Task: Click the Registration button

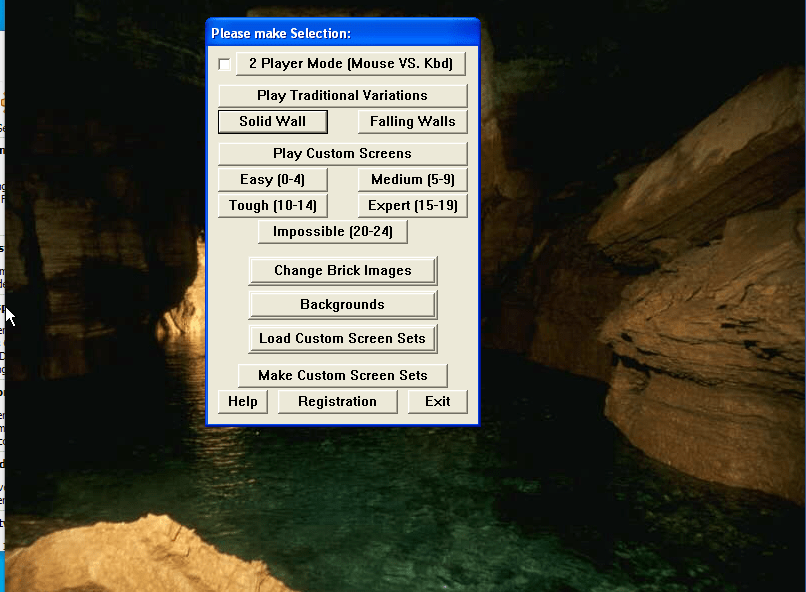Action: click(x=337, y=401)
